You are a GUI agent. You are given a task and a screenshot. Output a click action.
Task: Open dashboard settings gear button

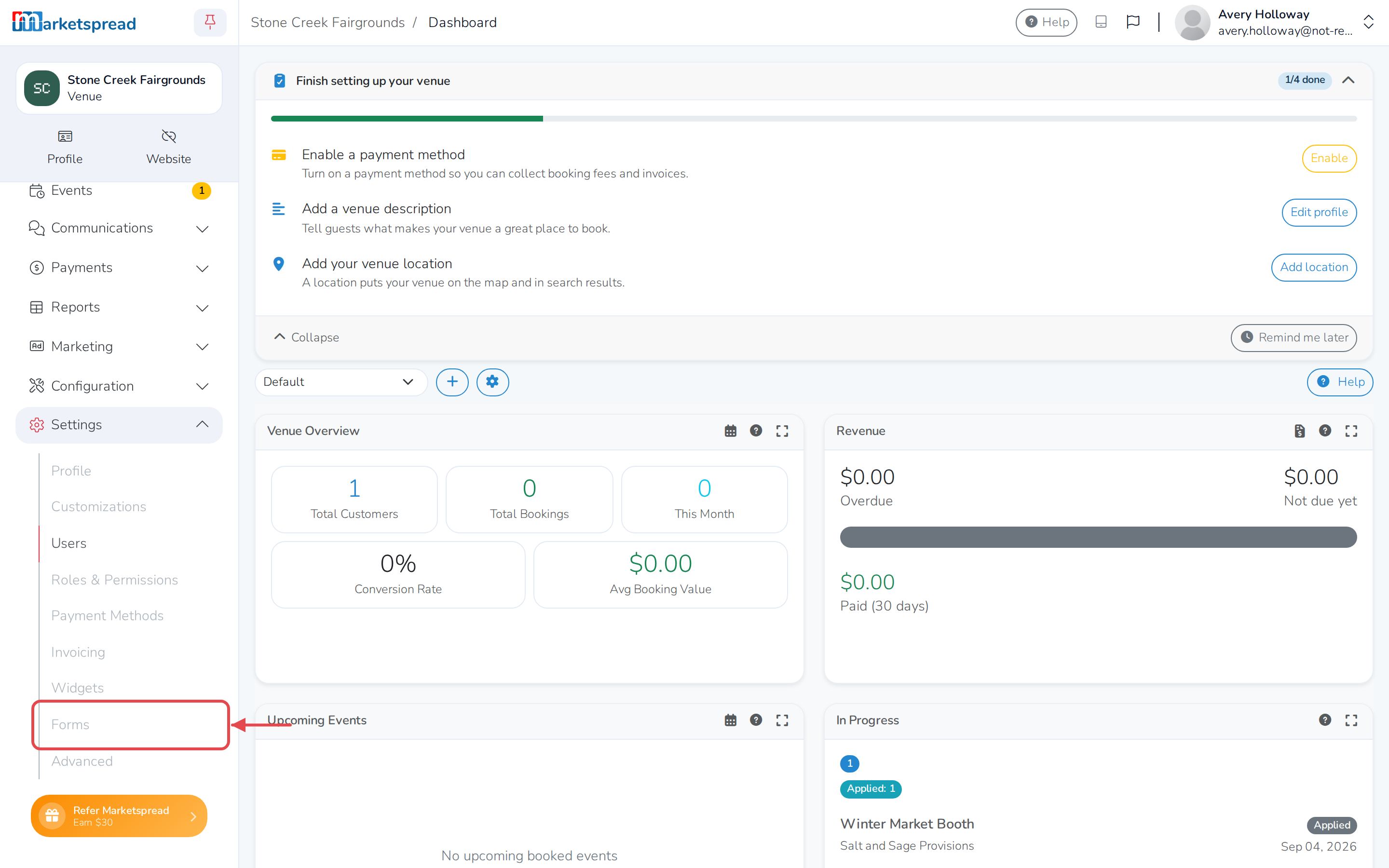(492, 382)
